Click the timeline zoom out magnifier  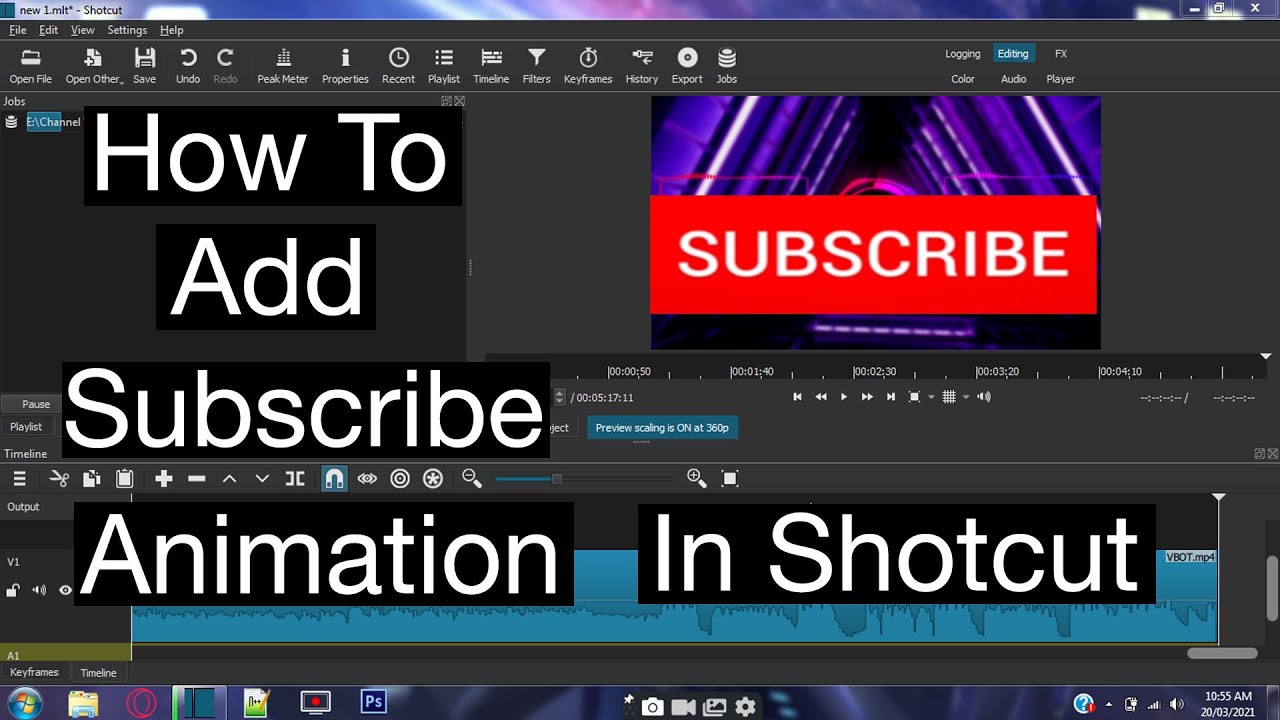[472, 479]
